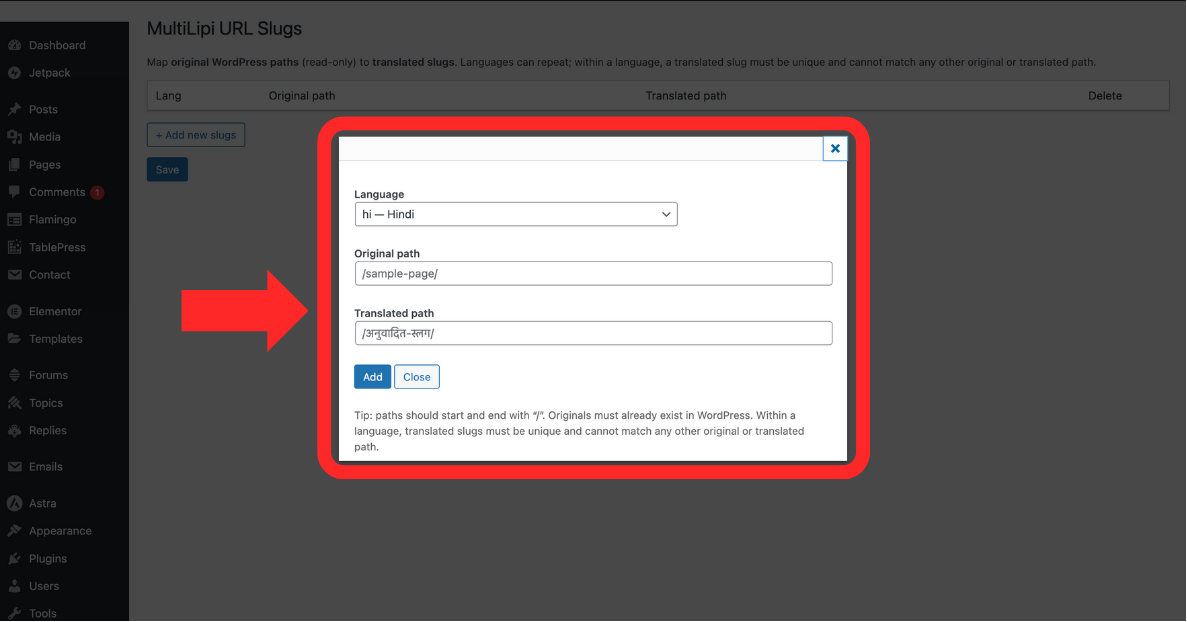This screenshot has height=622, width=1187.
Task: Click the Original path input field
Action: 592,273
